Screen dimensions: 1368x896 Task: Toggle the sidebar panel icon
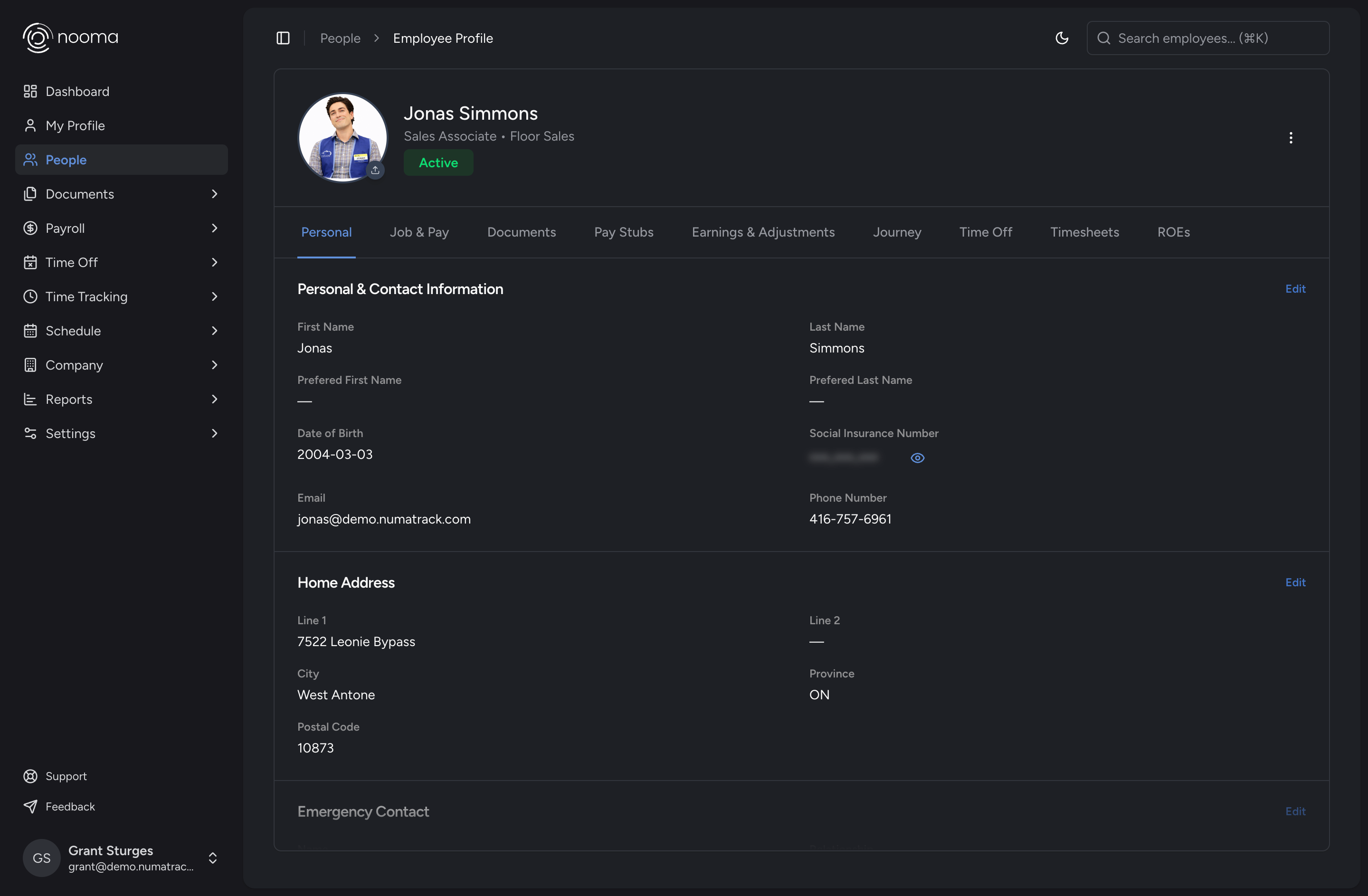(283, 38)
